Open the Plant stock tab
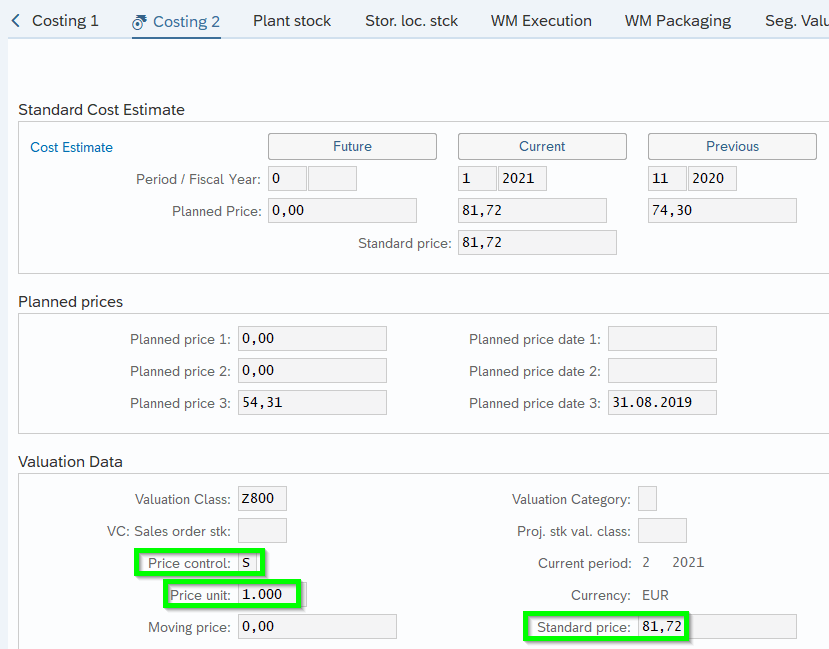 pyautogui.click(x=291, y=20)
